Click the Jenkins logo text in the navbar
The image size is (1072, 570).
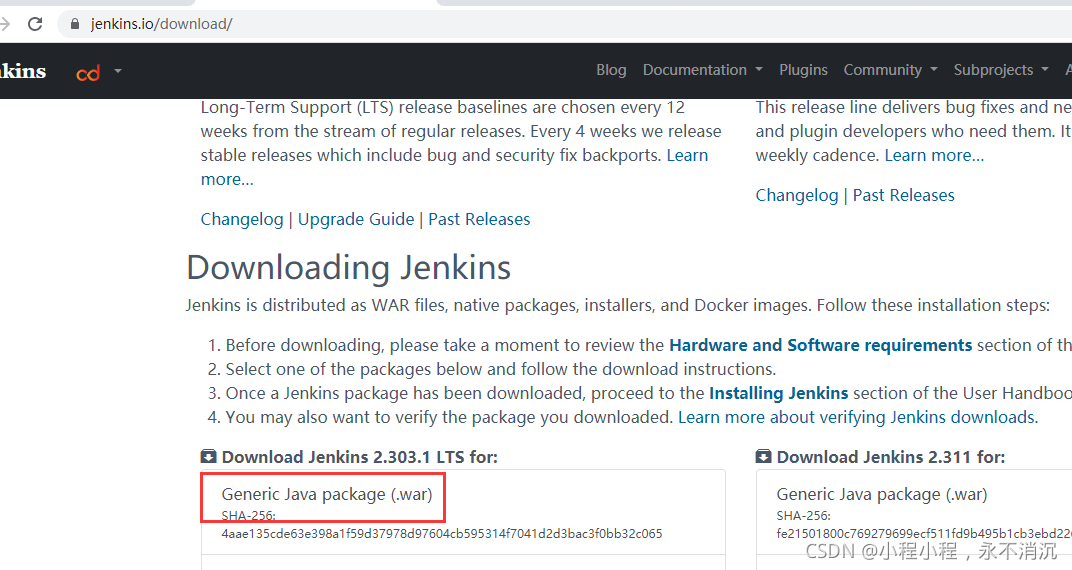(x=23, y=71)
